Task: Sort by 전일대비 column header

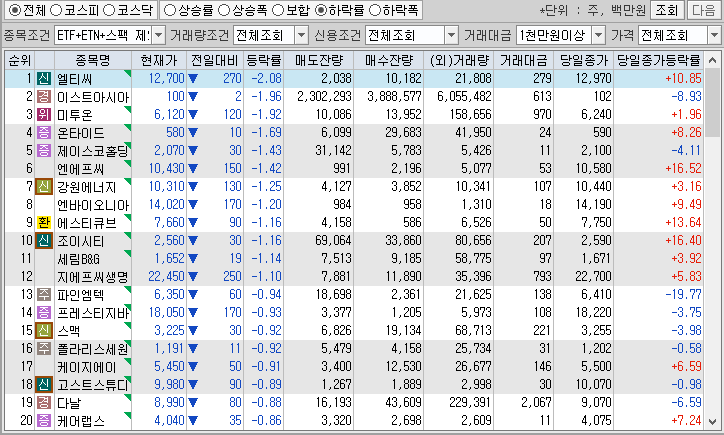Action: [215, 60]
